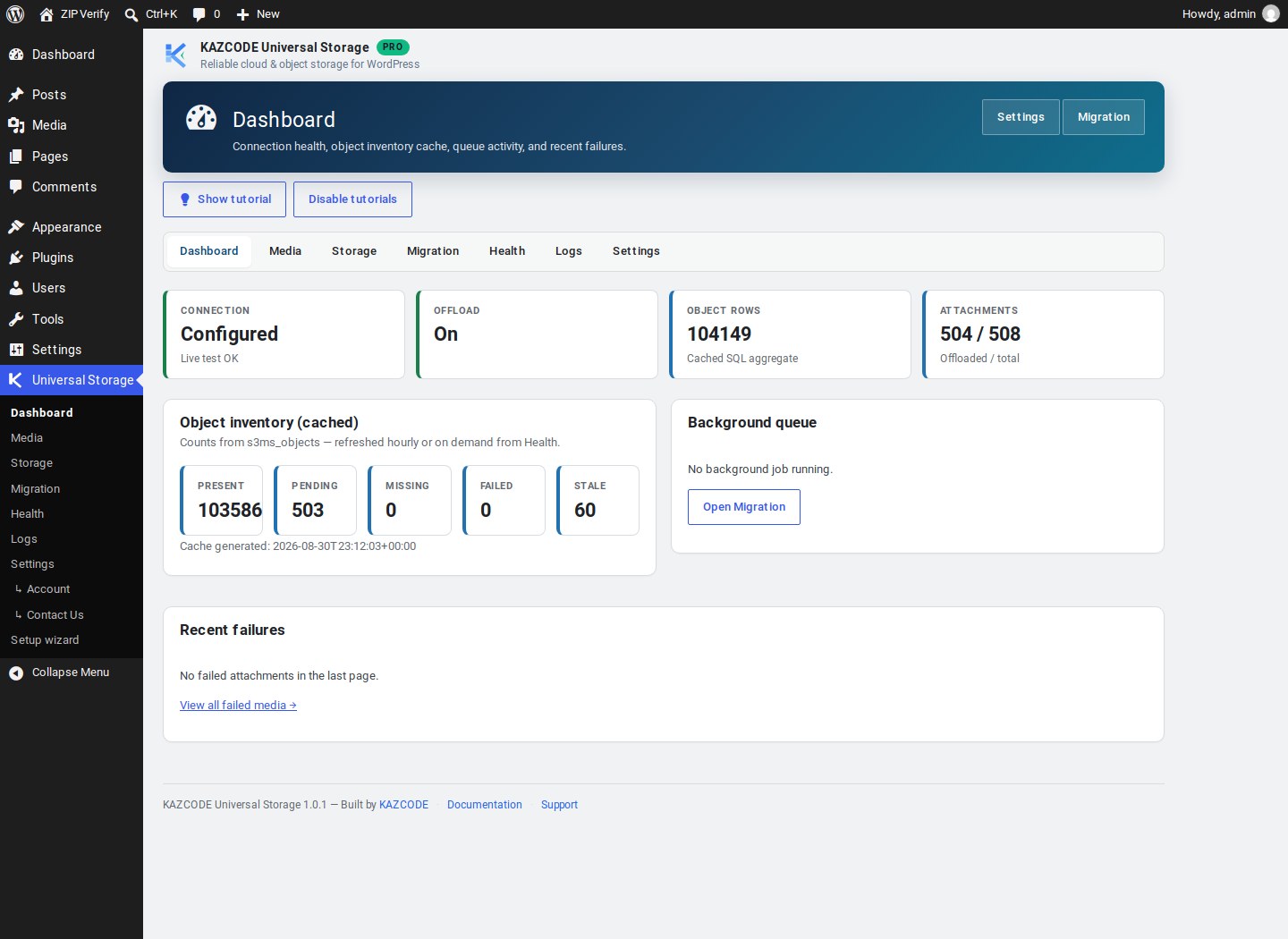Switch to the Media tab
Image resolution: width=1288 pixels, height=939 pixels.
point(285,251)
